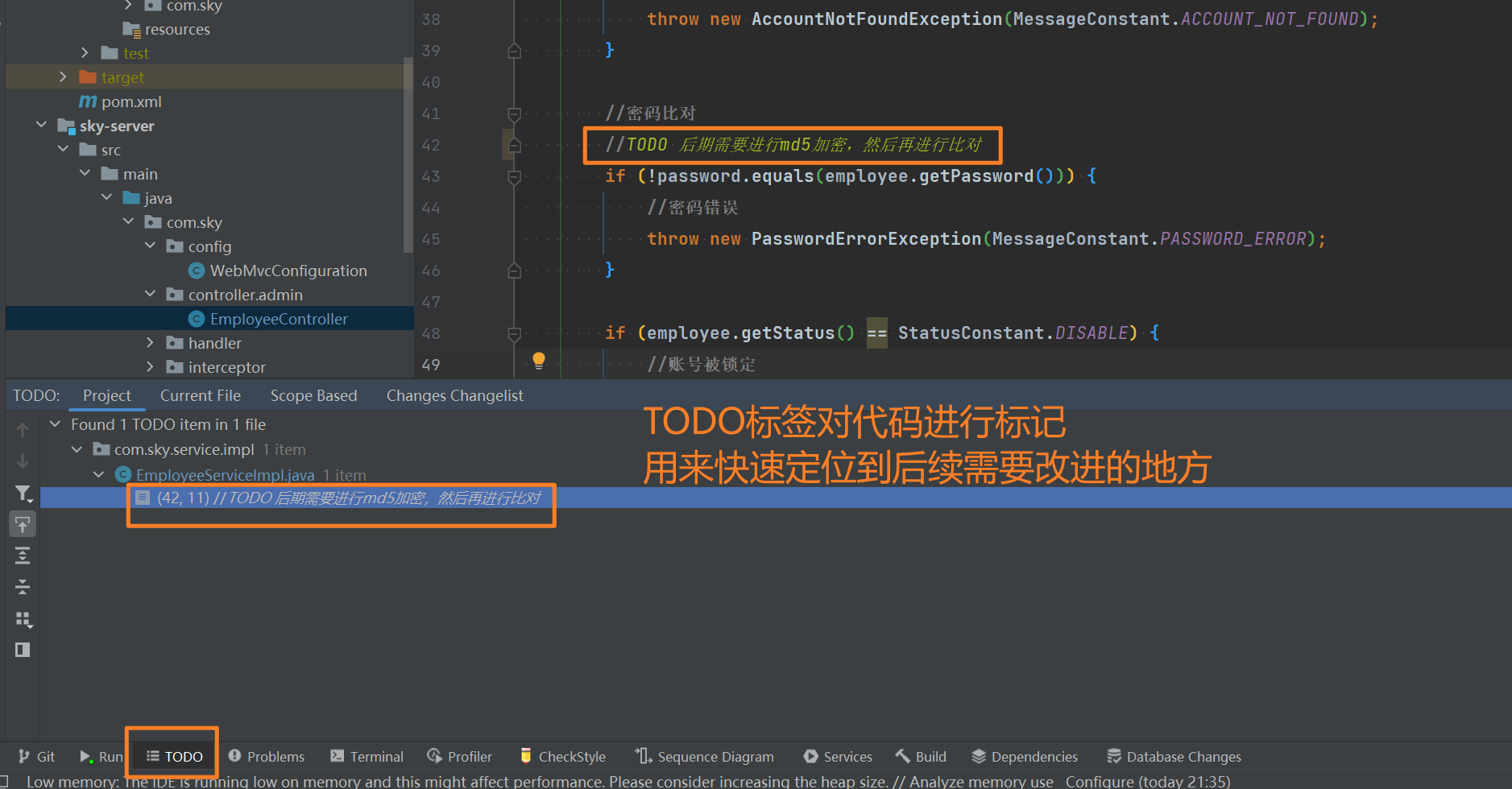Expand the handler package
The image size is (1512, 789).
click(151, 343)
